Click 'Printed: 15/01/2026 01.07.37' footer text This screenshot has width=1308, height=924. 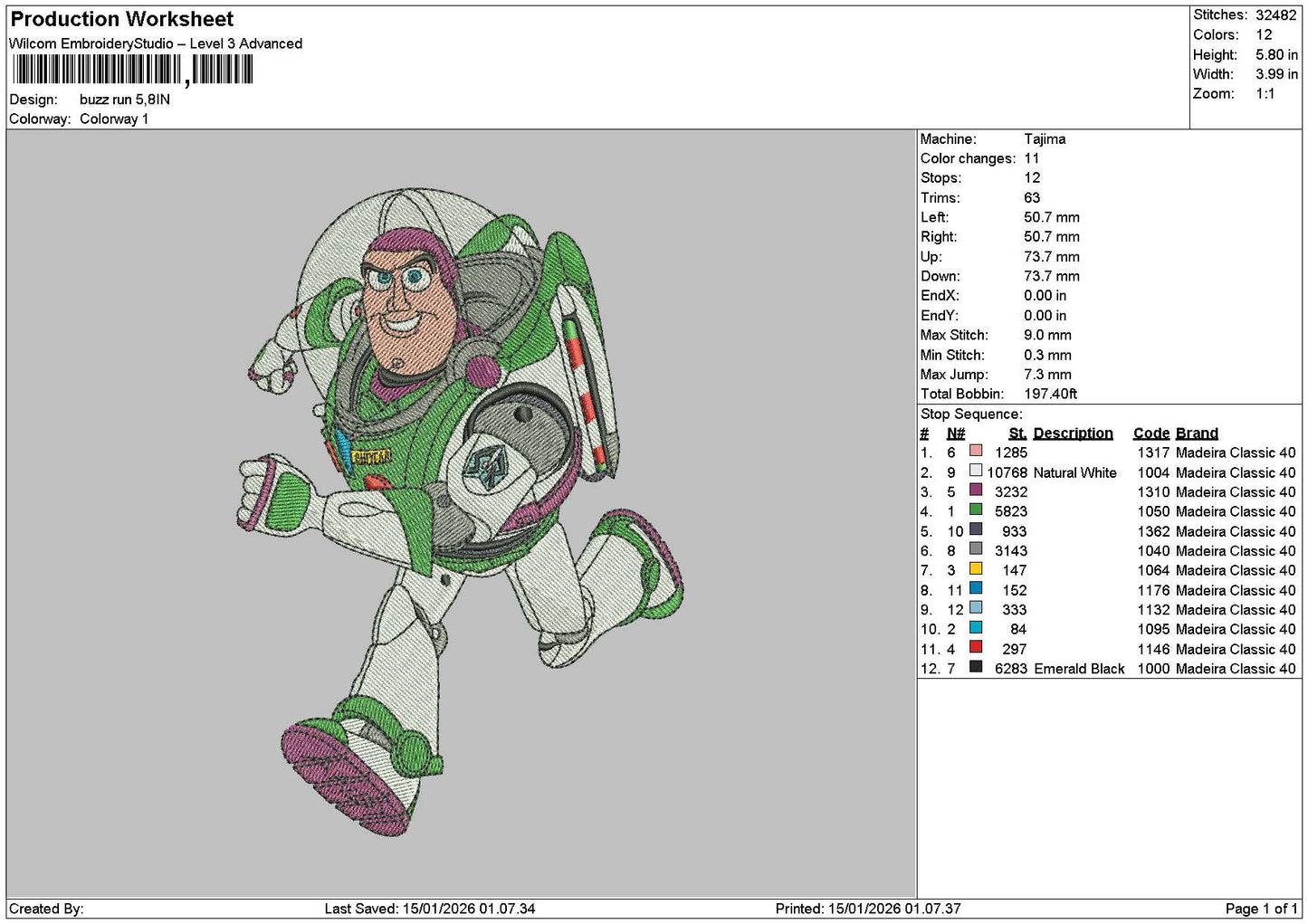click(x=868, y=909)
